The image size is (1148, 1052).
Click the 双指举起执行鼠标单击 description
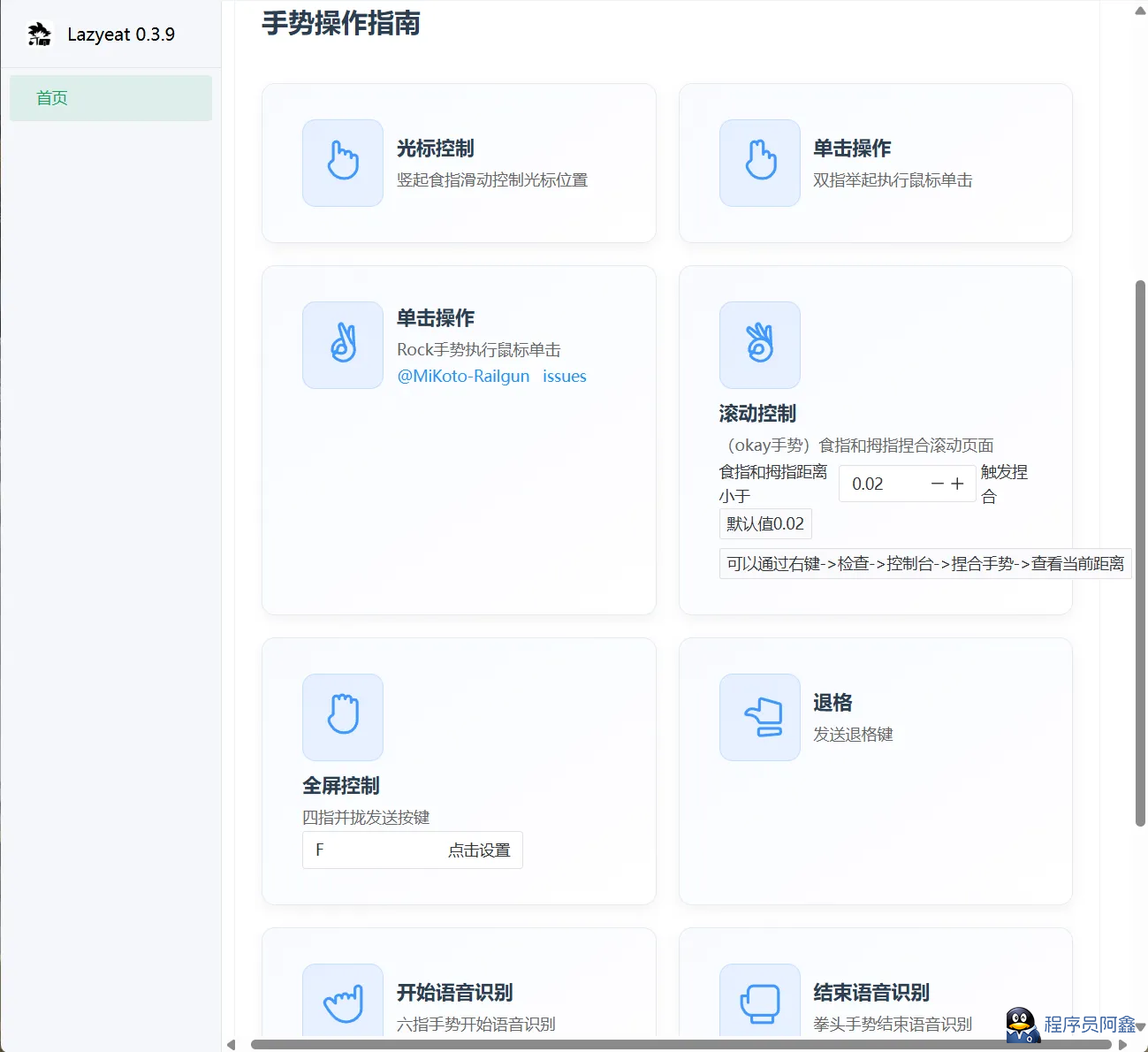coord(893,179)
